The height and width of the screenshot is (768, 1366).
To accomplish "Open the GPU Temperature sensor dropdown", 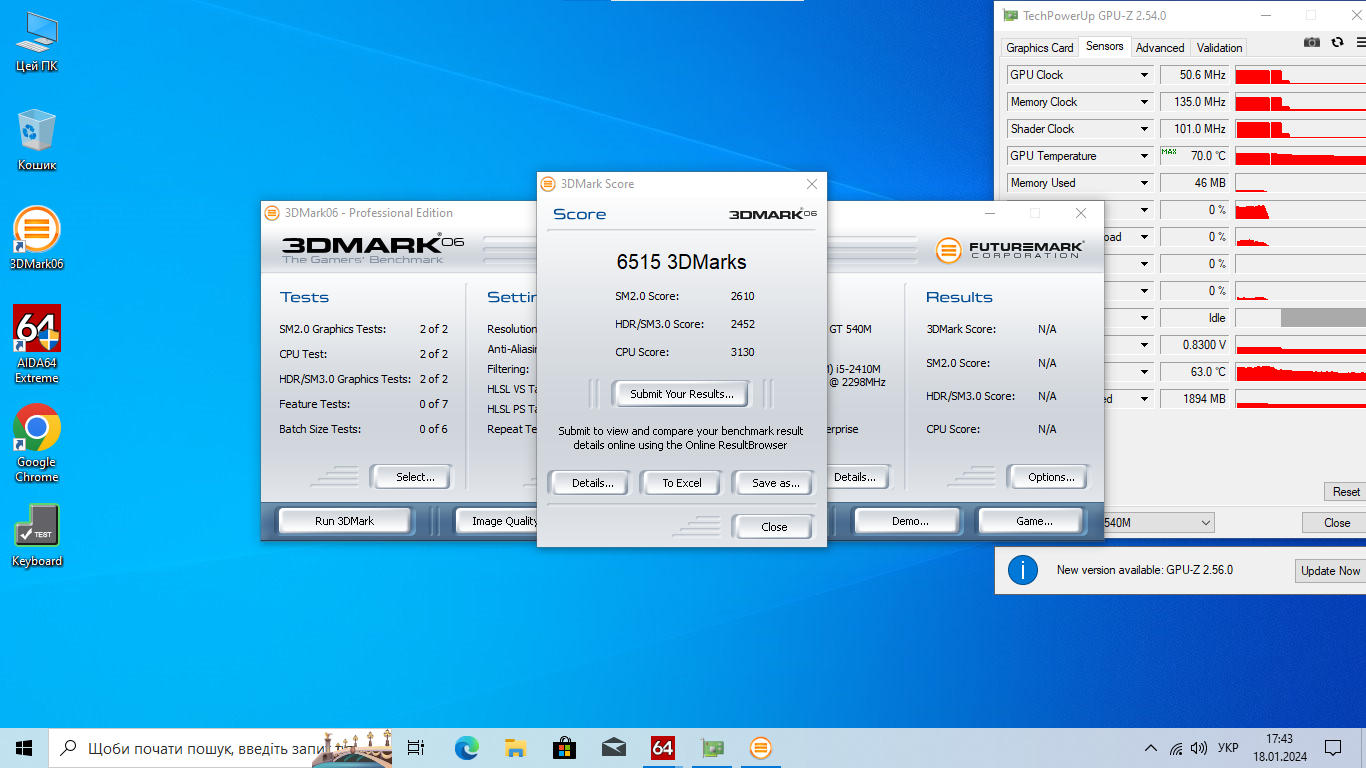I will click(1144, 156).
